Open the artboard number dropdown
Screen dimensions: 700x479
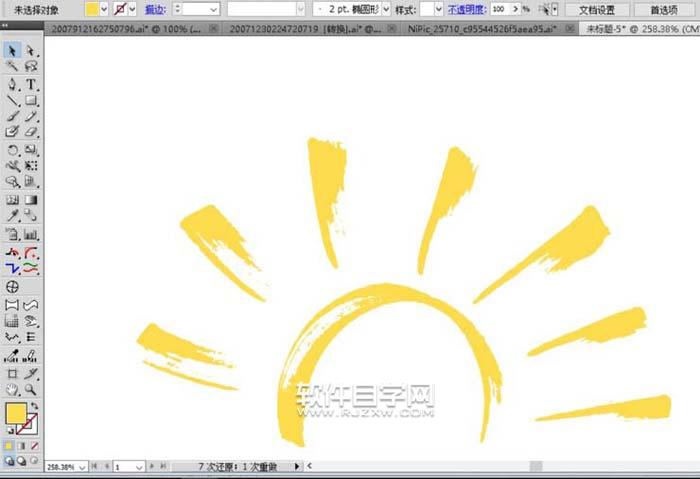139,467
